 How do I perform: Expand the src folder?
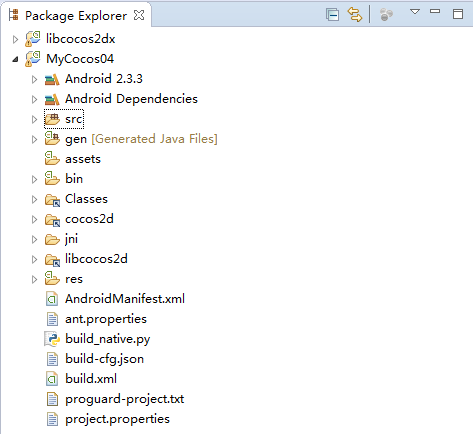[x=34, y=119]
